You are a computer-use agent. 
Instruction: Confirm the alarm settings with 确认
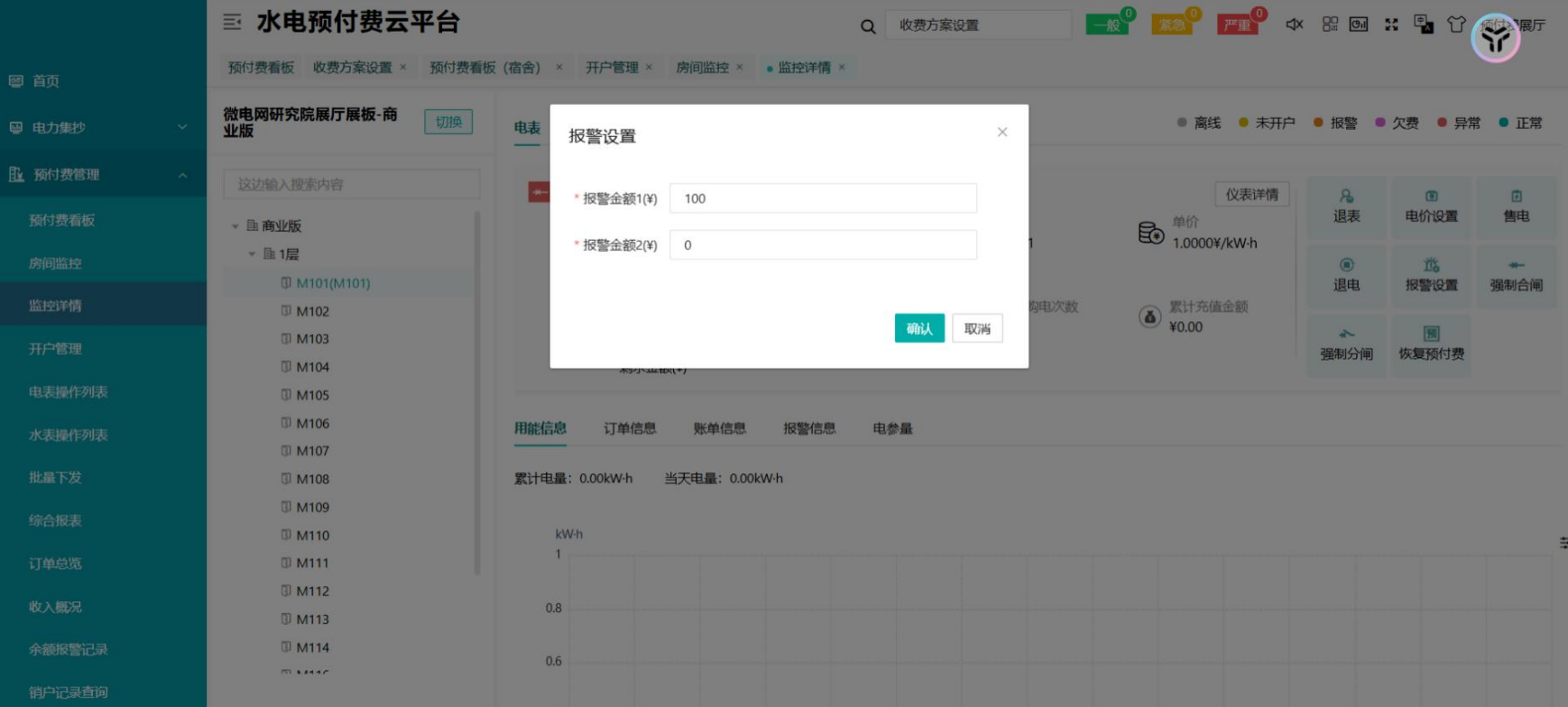click(919, 328)
